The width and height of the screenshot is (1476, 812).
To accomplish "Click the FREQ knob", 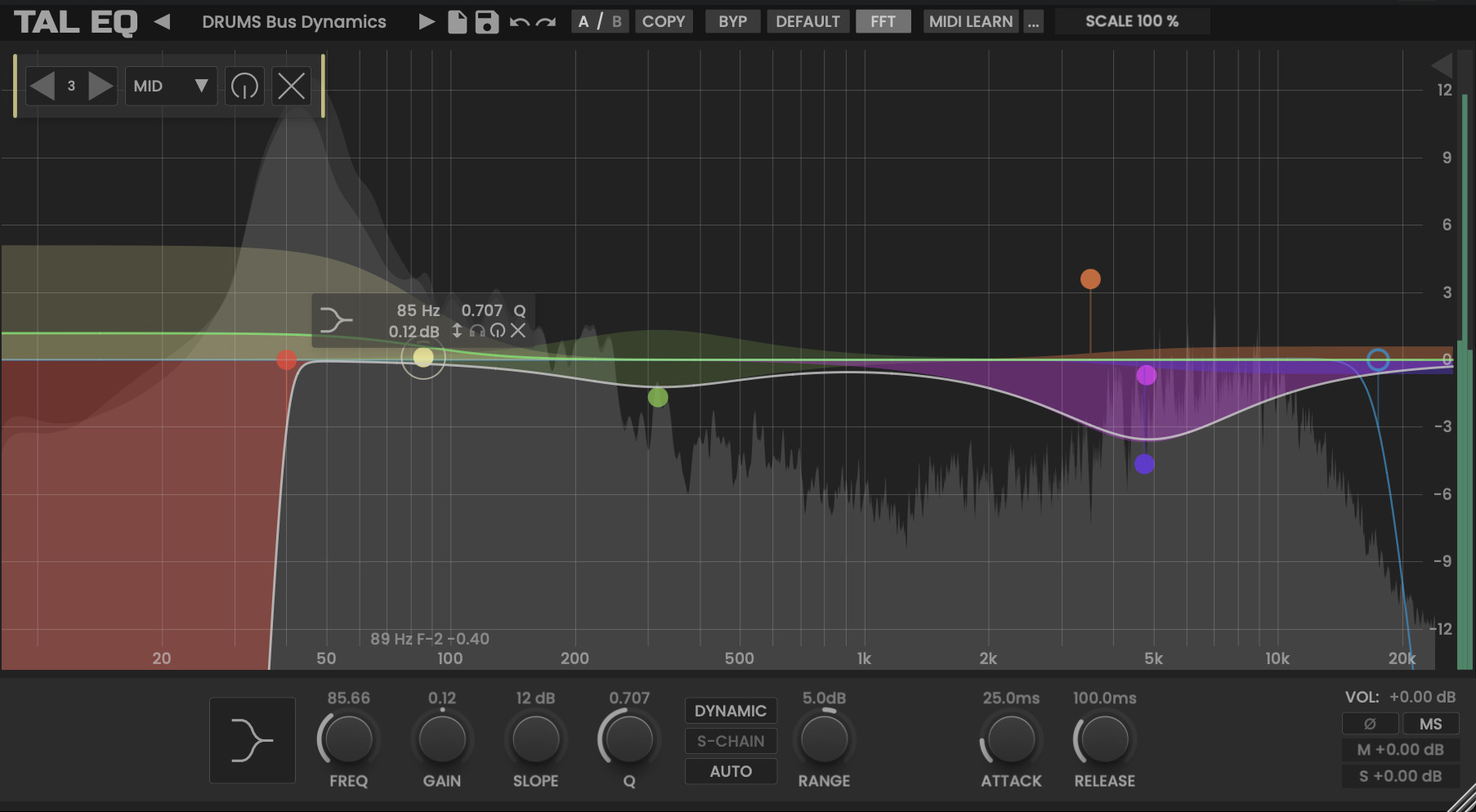I will 348,739.
